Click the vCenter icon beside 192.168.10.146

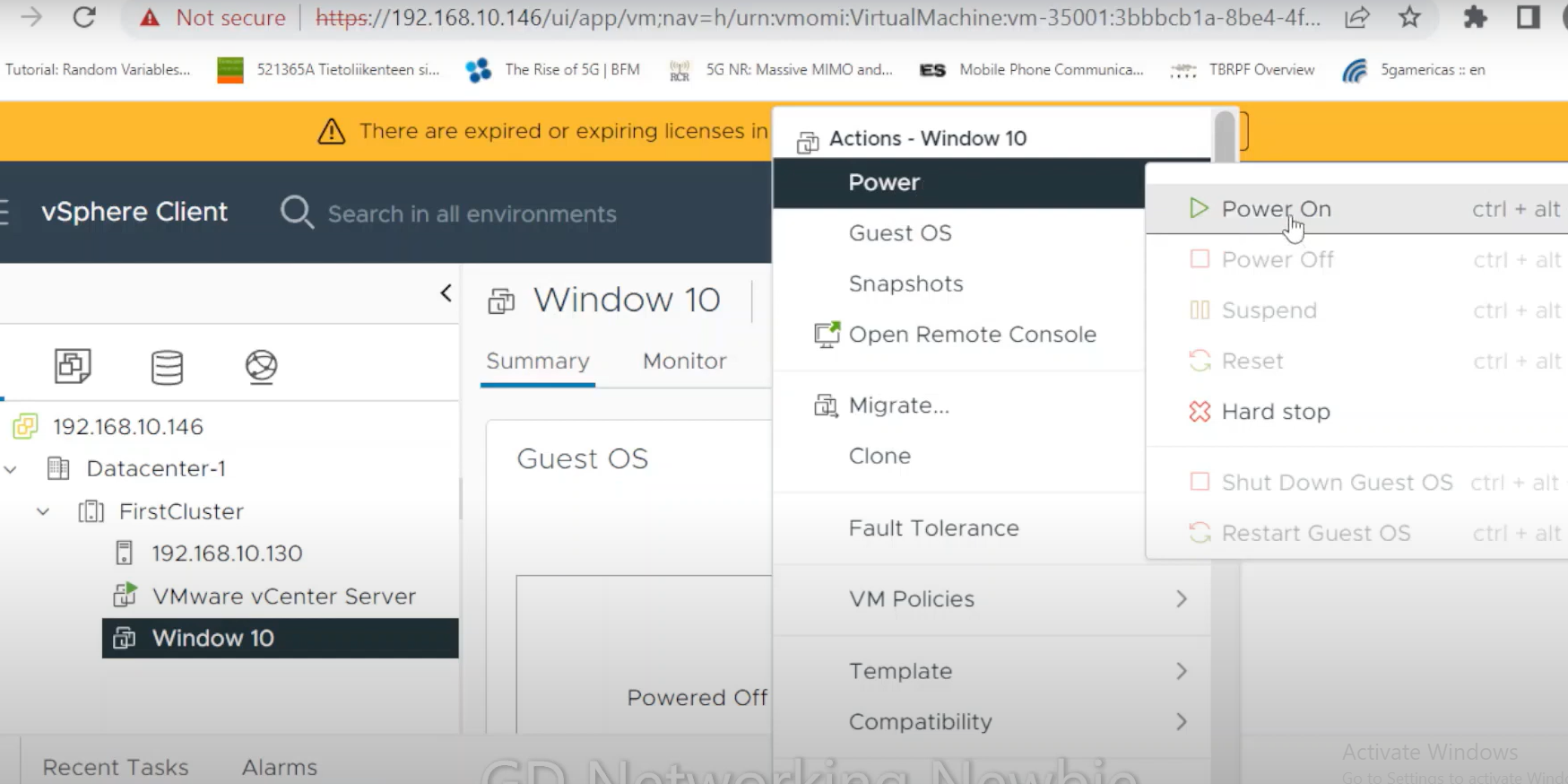[x=25, y=426]
